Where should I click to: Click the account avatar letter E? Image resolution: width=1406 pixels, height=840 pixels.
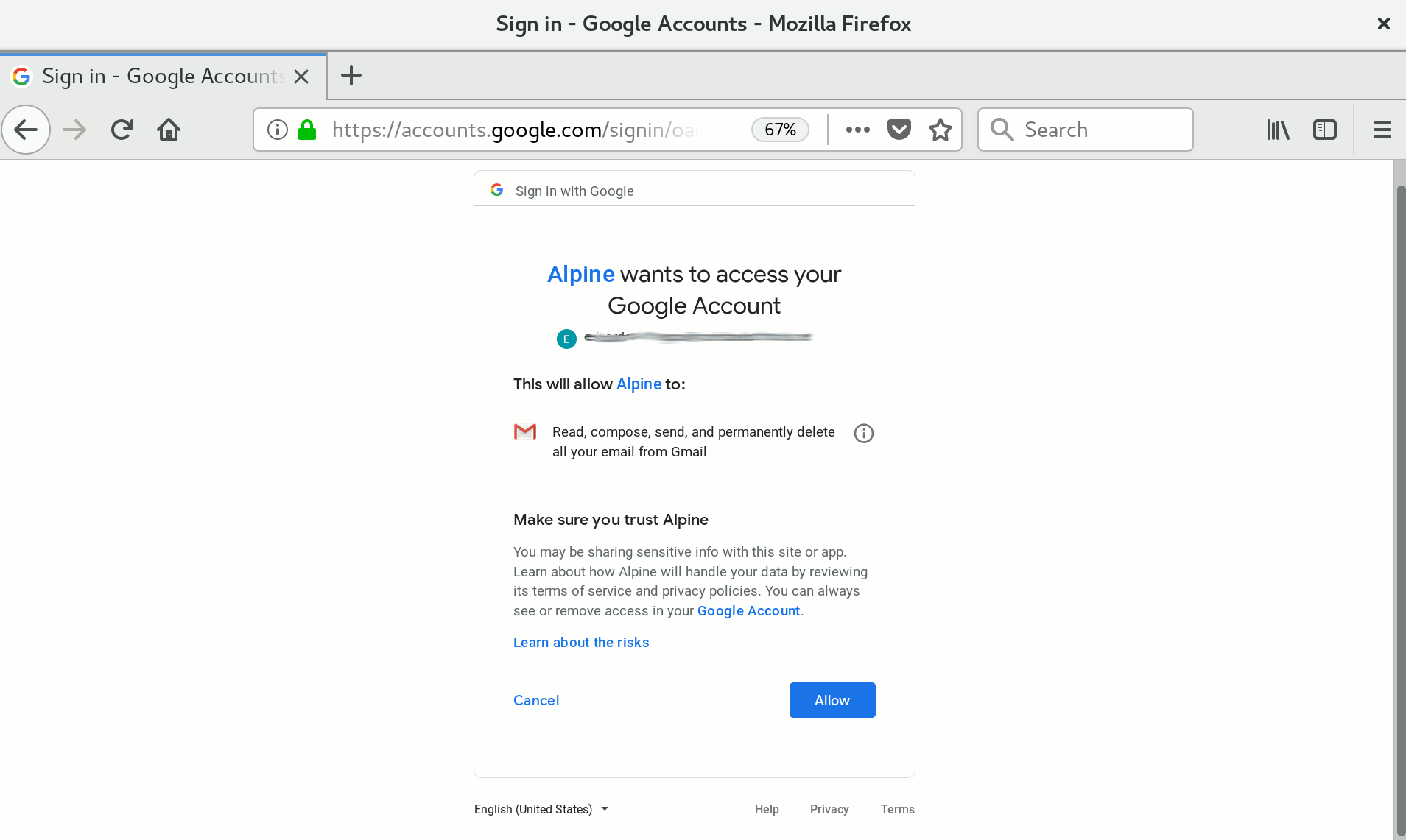click(x=566, y=339)
